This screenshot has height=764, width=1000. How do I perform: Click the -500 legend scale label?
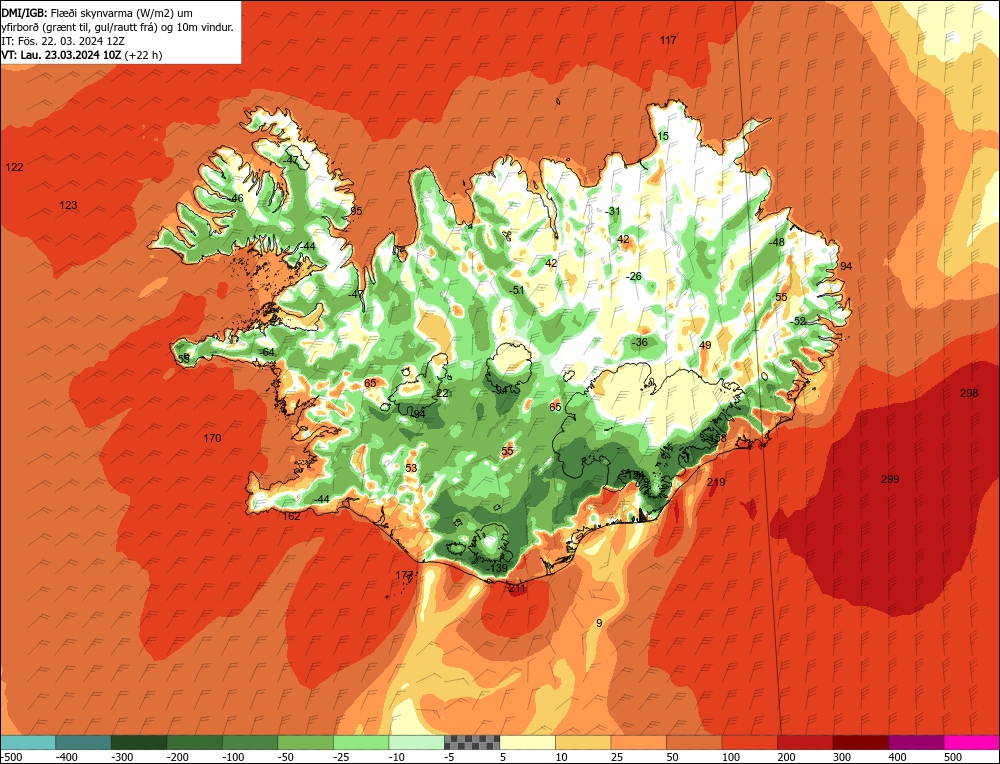[x=11, y=757]
